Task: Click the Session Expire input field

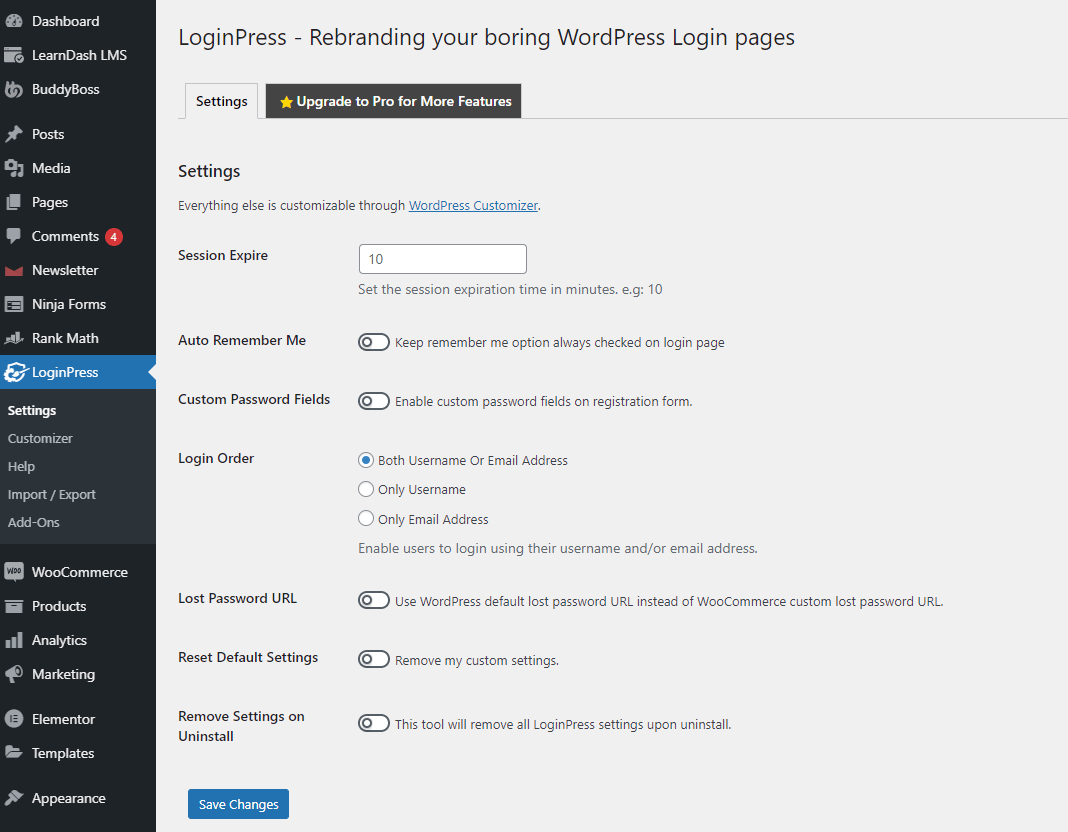Action: pyautogui.click(x=442, y=259)
